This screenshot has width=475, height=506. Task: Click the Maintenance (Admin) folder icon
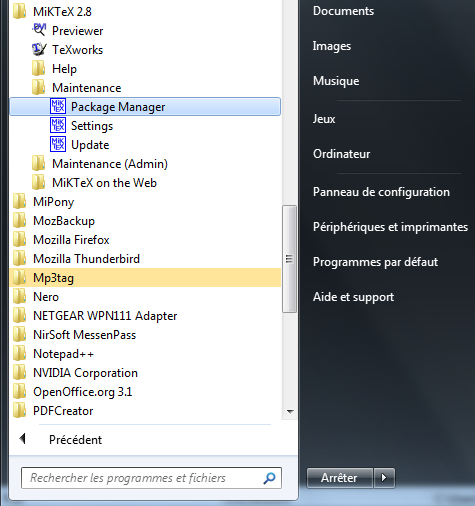click(39, 163)
